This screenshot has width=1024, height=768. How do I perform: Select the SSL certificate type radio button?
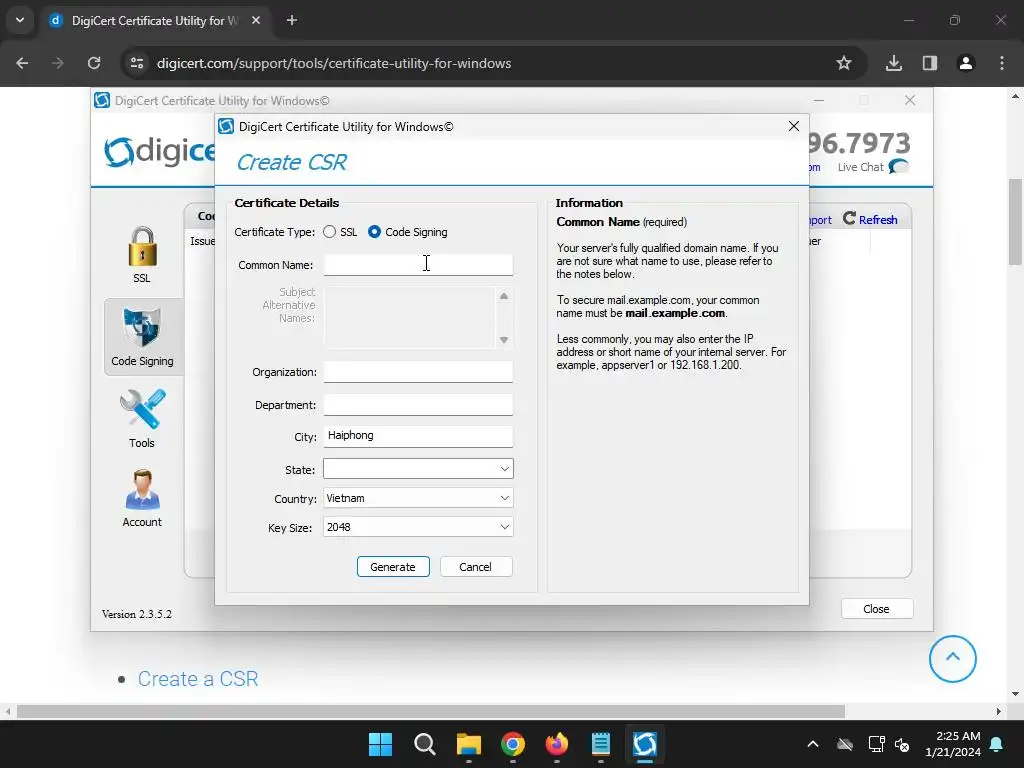(x=329, y=232)
